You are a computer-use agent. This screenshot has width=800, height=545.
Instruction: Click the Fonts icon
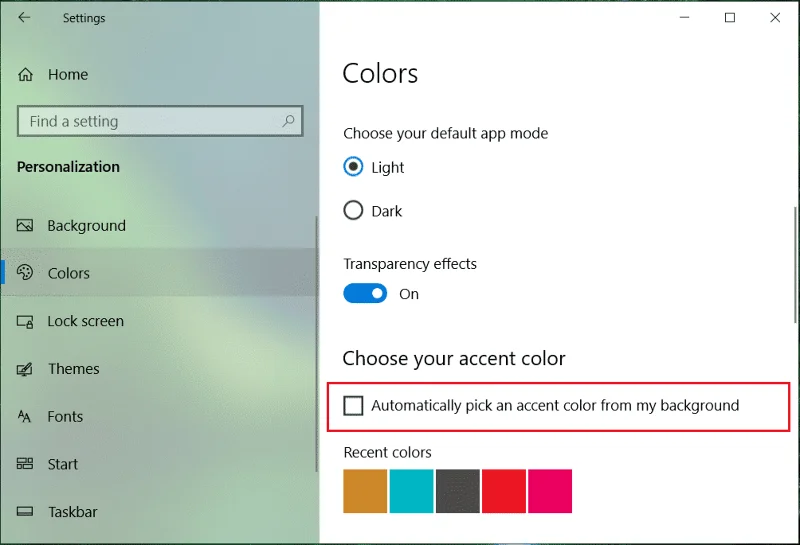pyautogui.click(x=24, y=416)
